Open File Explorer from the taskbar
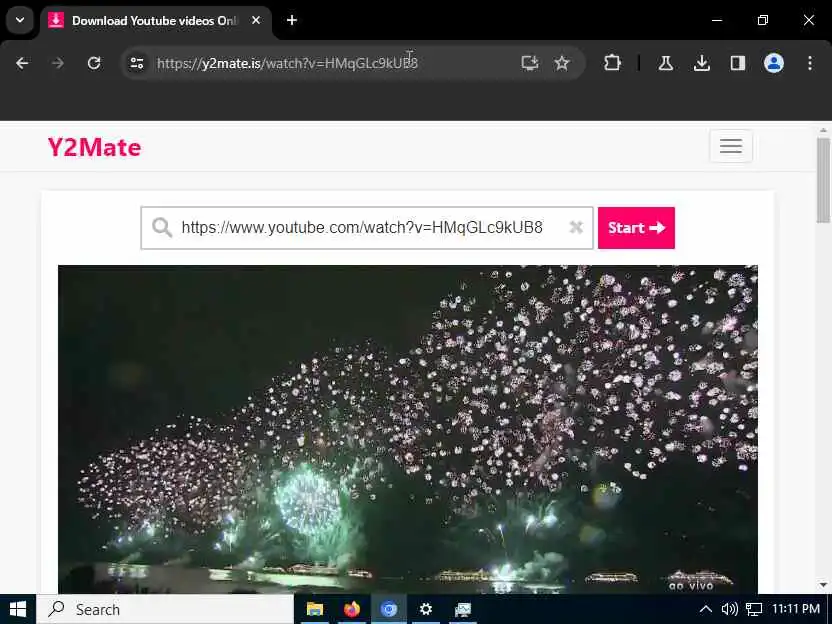832x624 pixels. [x=315, y=609]
